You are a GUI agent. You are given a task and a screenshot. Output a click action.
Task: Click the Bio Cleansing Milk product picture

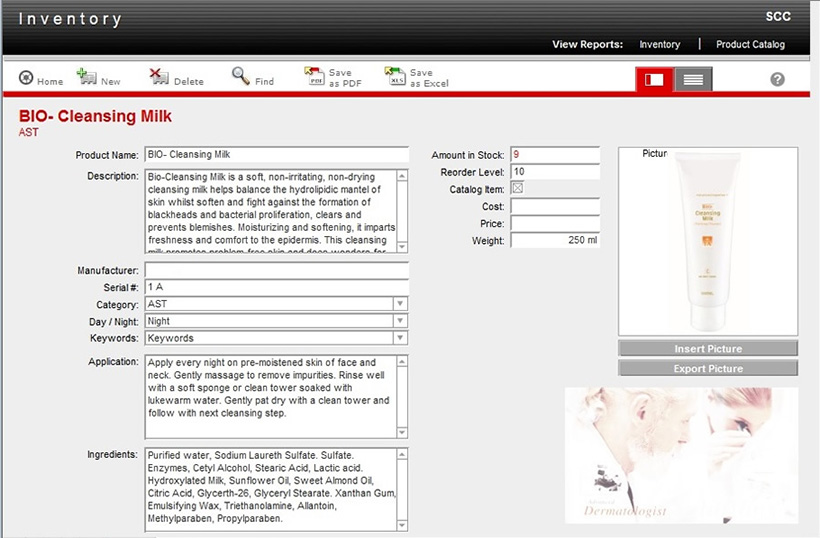click(708, 240)
